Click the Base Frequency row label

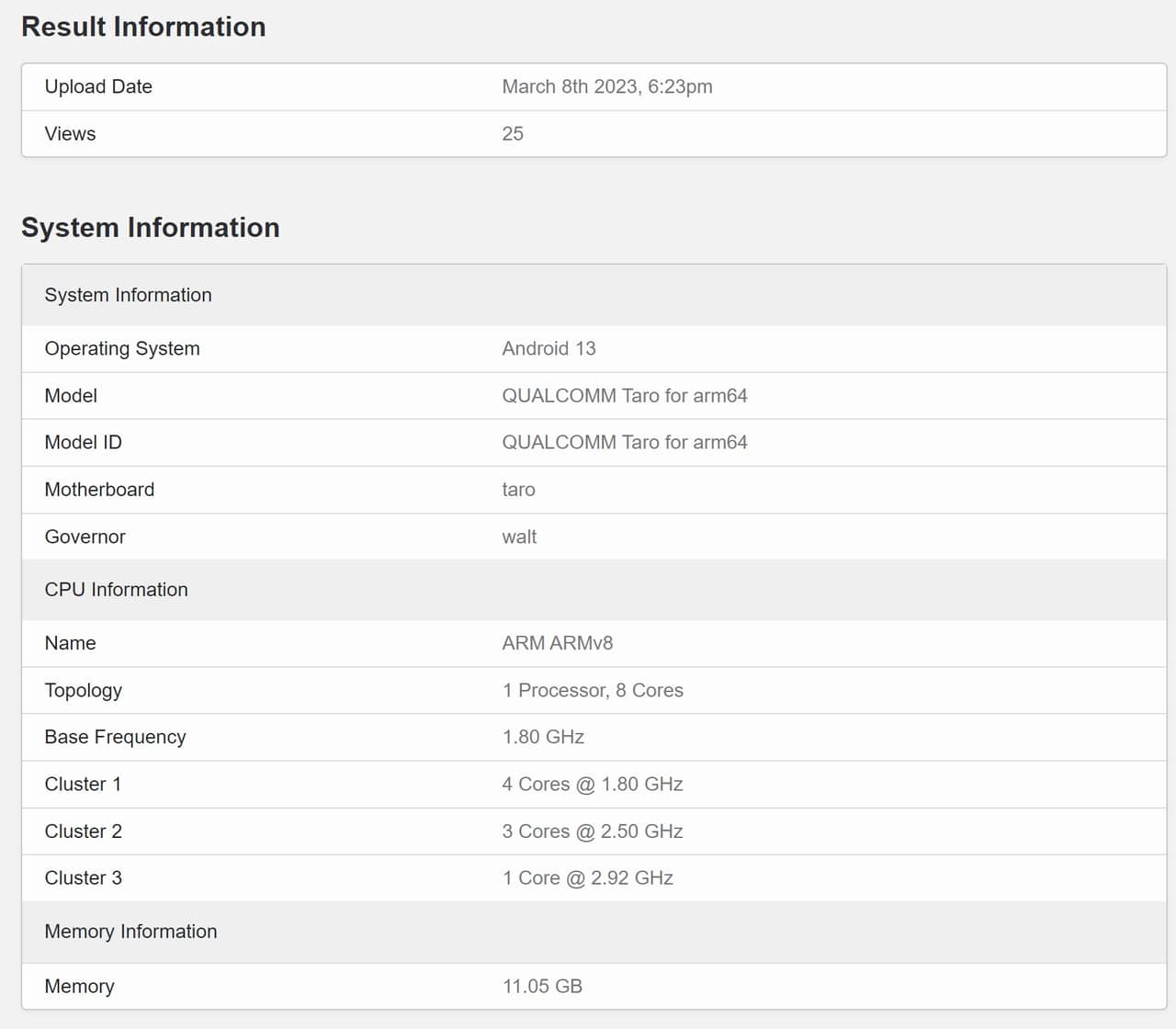(115, 738)
